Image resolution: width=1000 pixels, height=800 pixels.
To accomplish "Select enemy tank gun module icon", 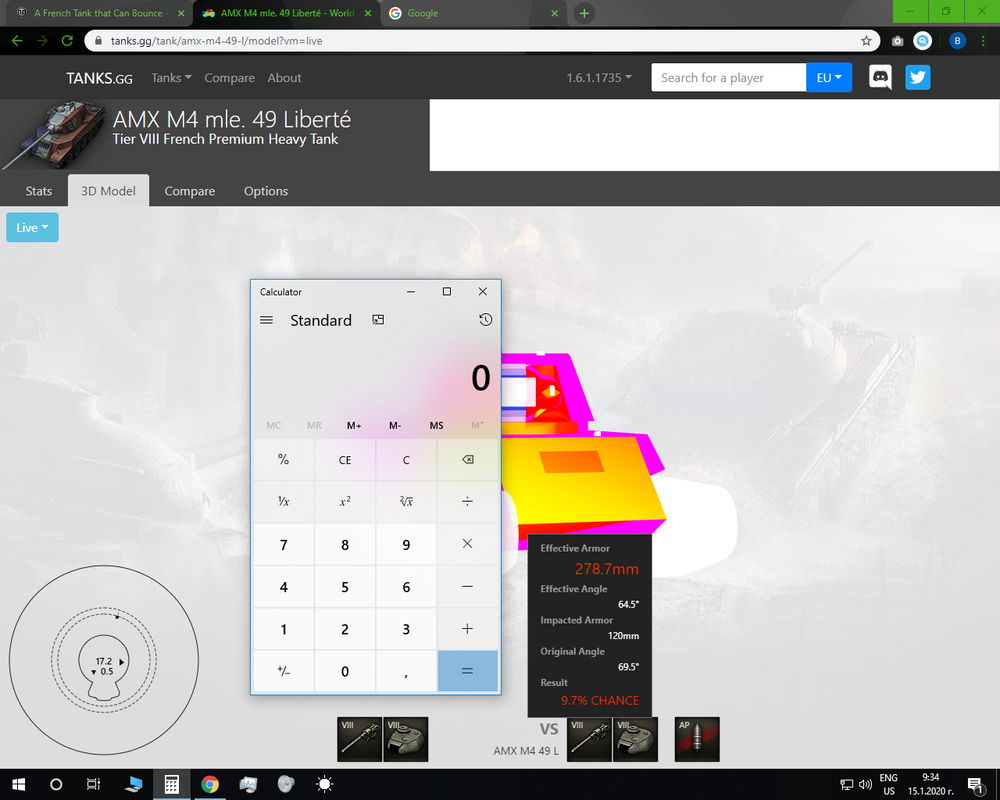I will point(589,739).
